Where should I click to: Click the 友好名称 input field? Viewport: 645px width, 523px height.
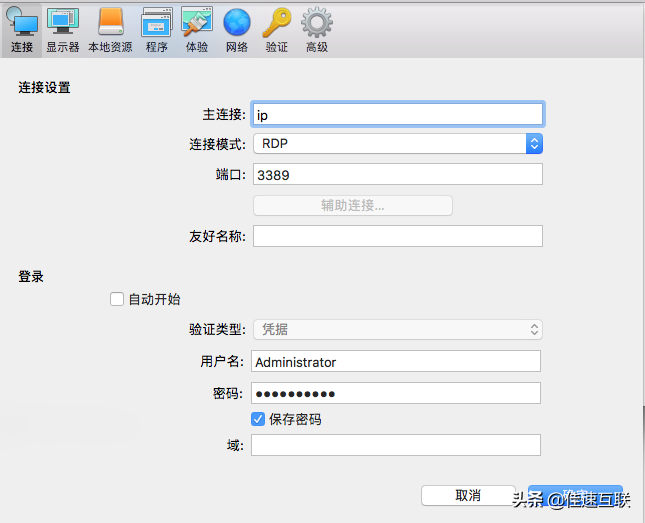click(x=398, y=236)
